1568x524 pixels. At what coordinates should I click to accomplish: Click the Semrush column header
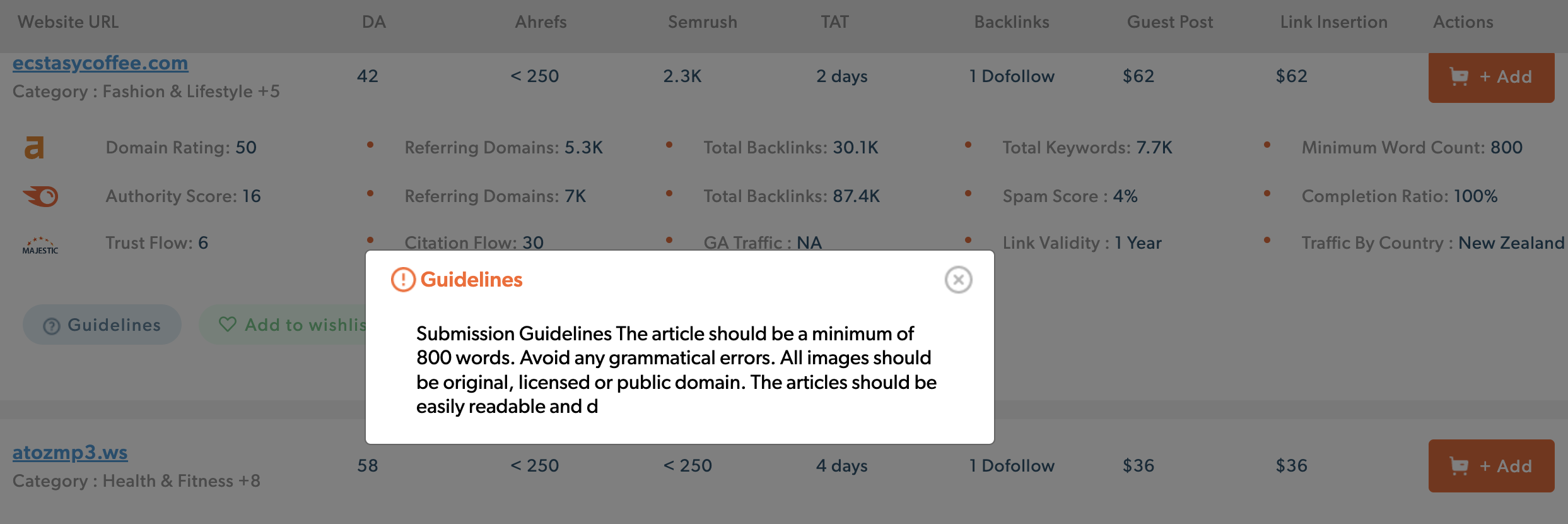(x=702, y=22)
